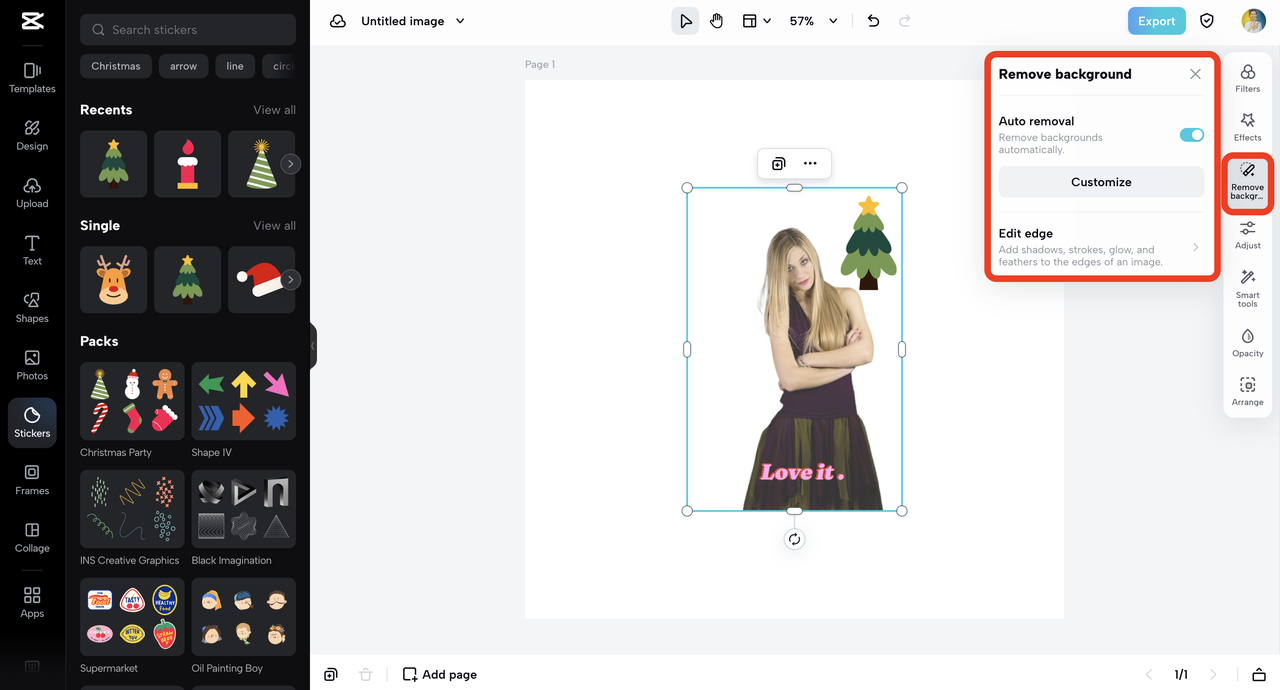This screenshot has width=1280, height=690.
Task: Open the Untitled image name dropdown
Action: pyautogui.click(x=413, y=21)
